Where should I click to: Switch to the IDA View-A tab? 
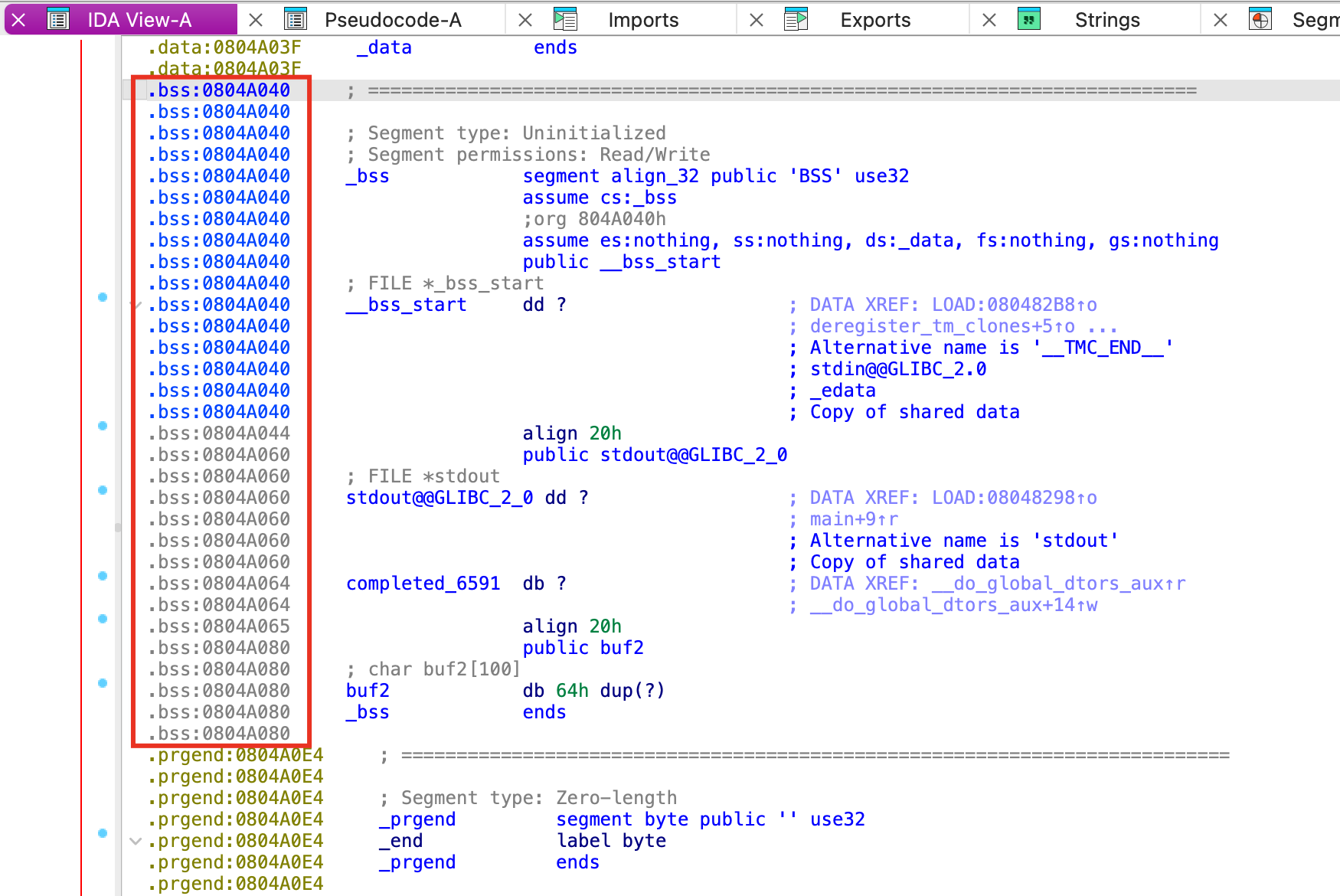pos(139,20)
